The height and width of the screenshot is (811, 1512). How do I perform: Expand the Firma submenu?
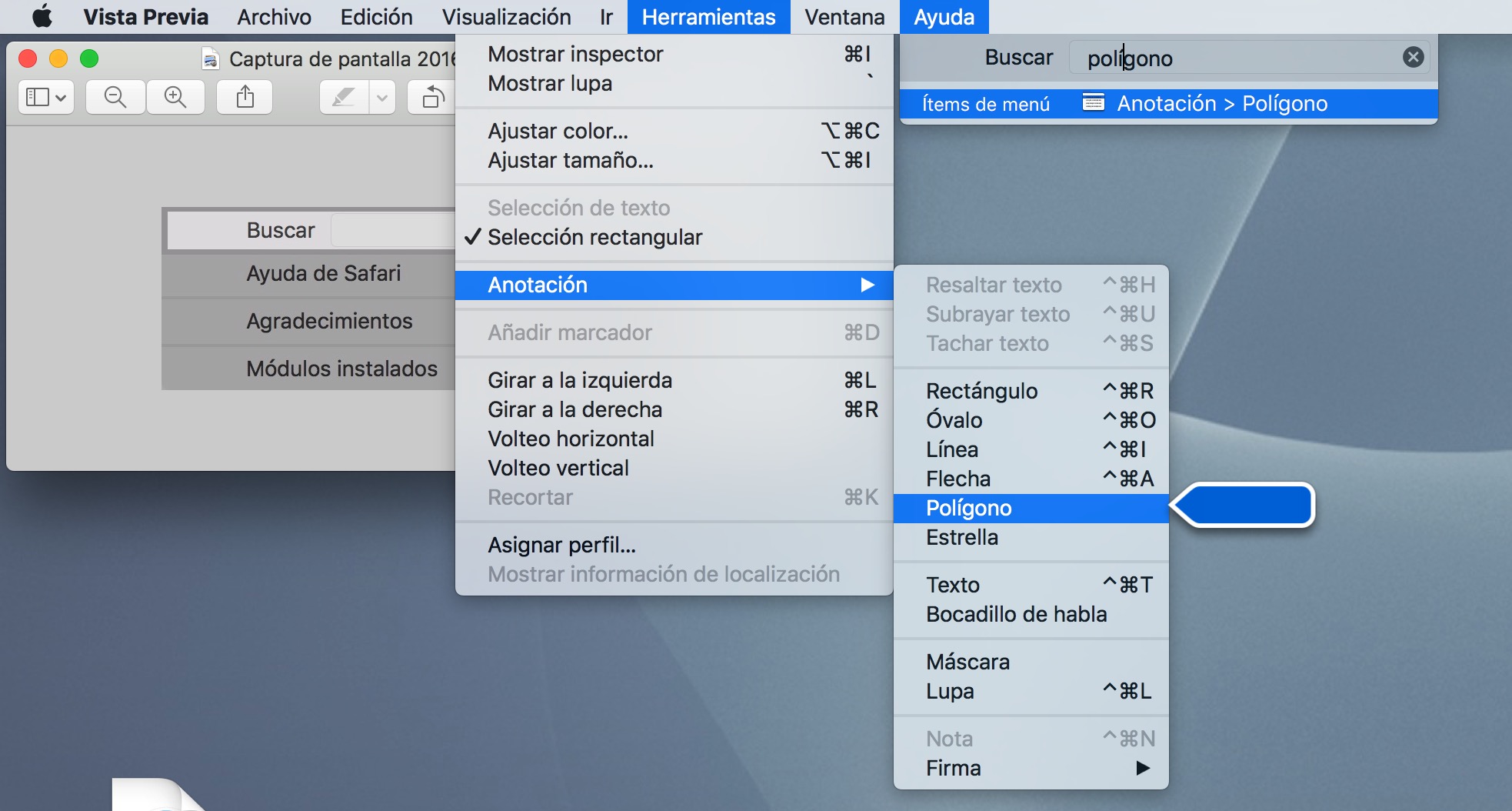point(1031,768)
